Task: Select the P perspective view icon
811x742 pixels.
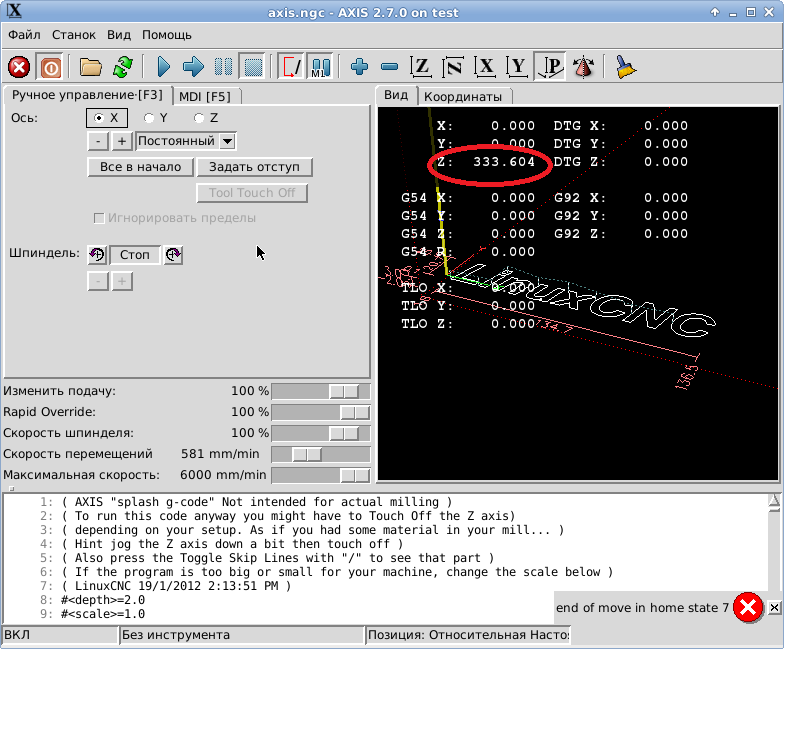Action: [550, 67]
